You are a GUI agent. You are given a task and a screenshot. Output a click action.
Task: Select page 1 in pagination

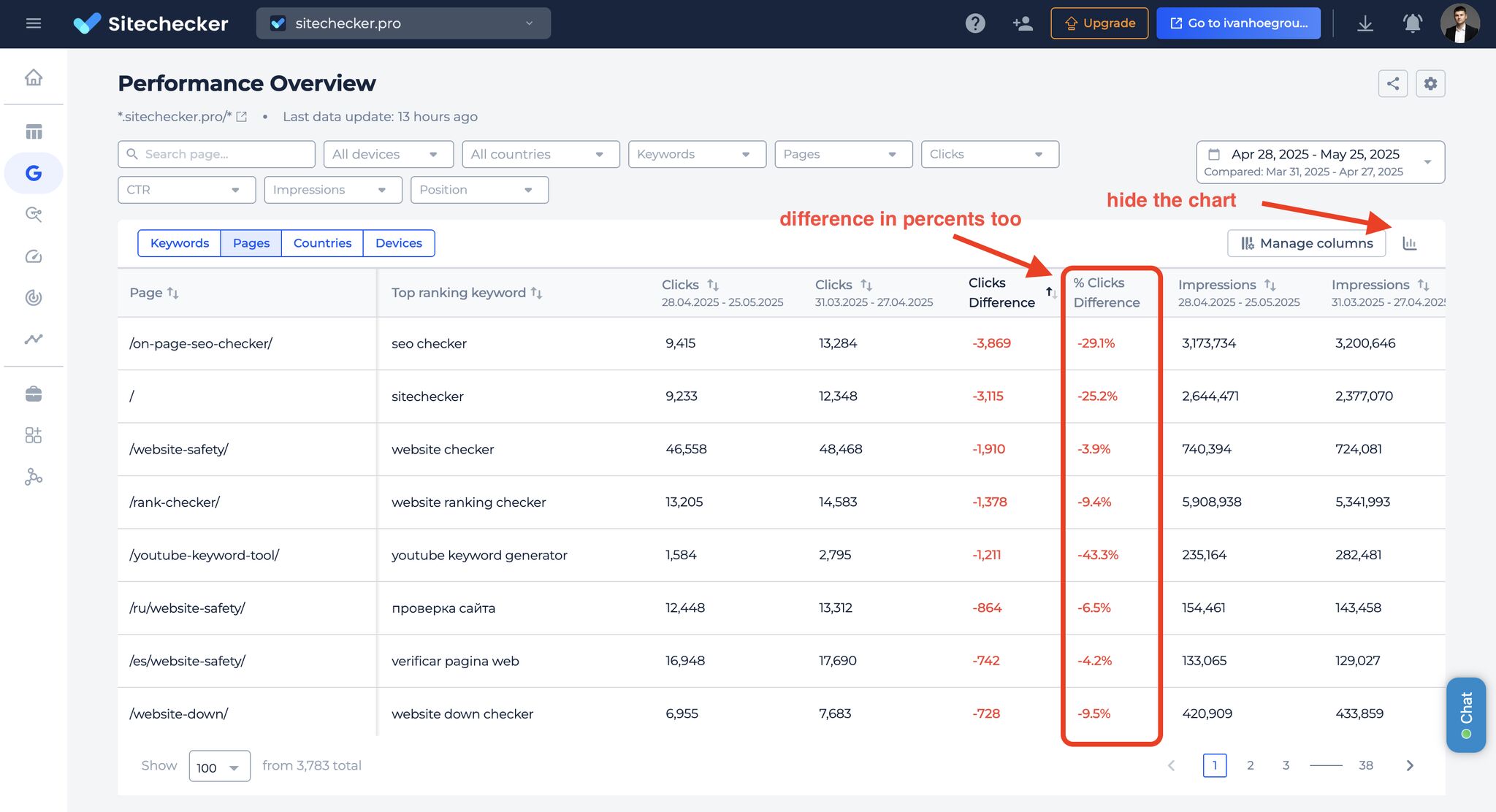[1215, 765]
